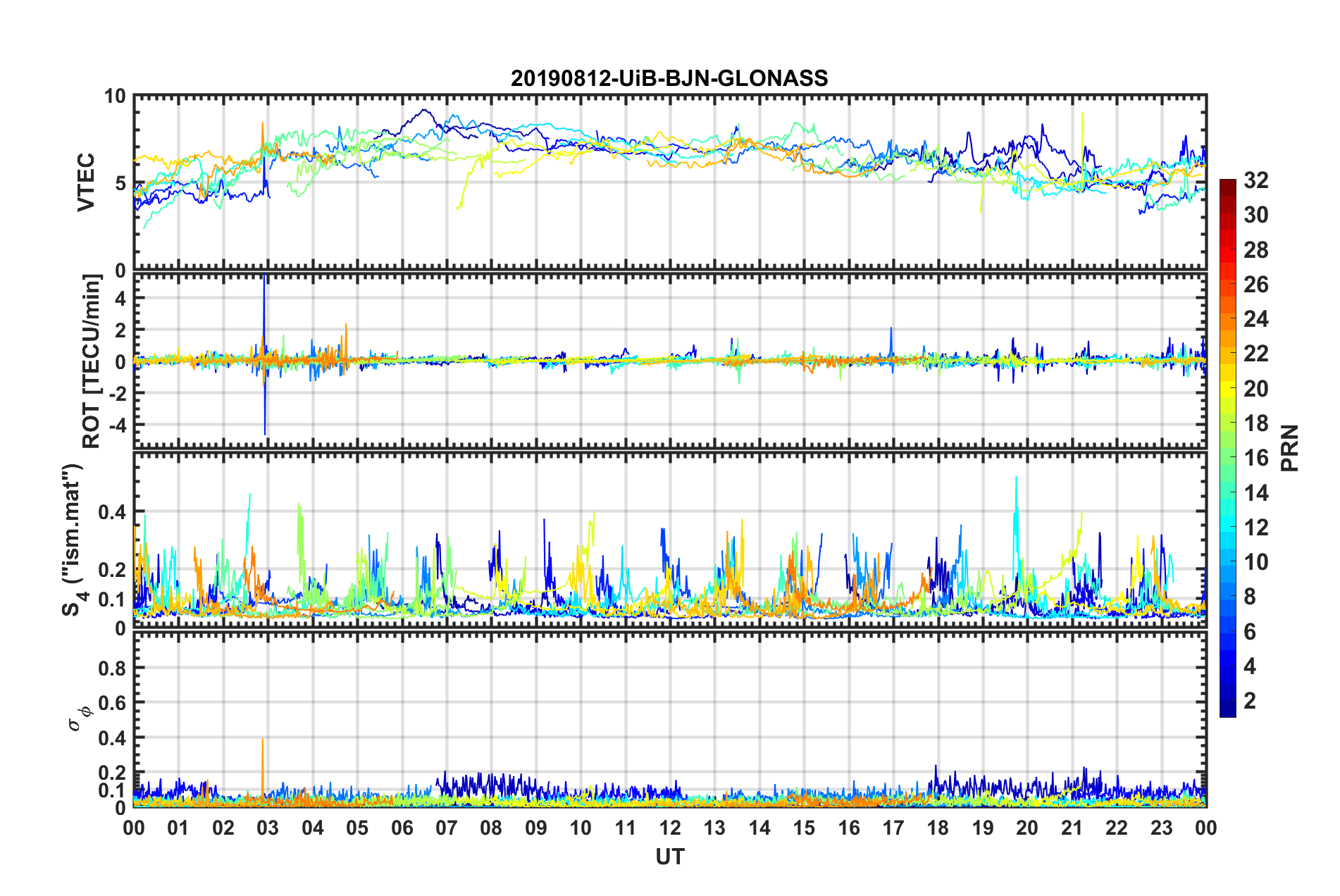
Task: Select the sigma-phi panel y-tick label 0.6
Action: point(112,703)
